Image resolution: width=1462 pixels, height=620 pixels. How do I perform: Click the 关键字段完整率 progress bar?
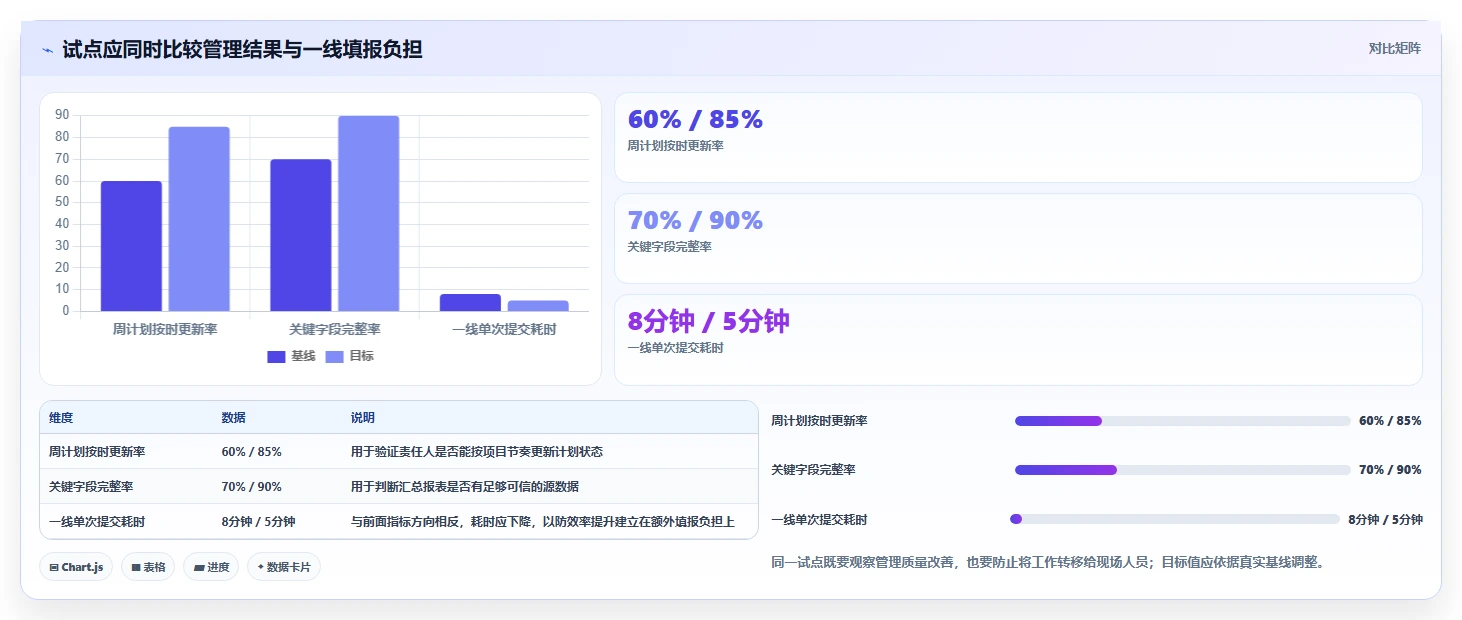tap(1183, 470)
